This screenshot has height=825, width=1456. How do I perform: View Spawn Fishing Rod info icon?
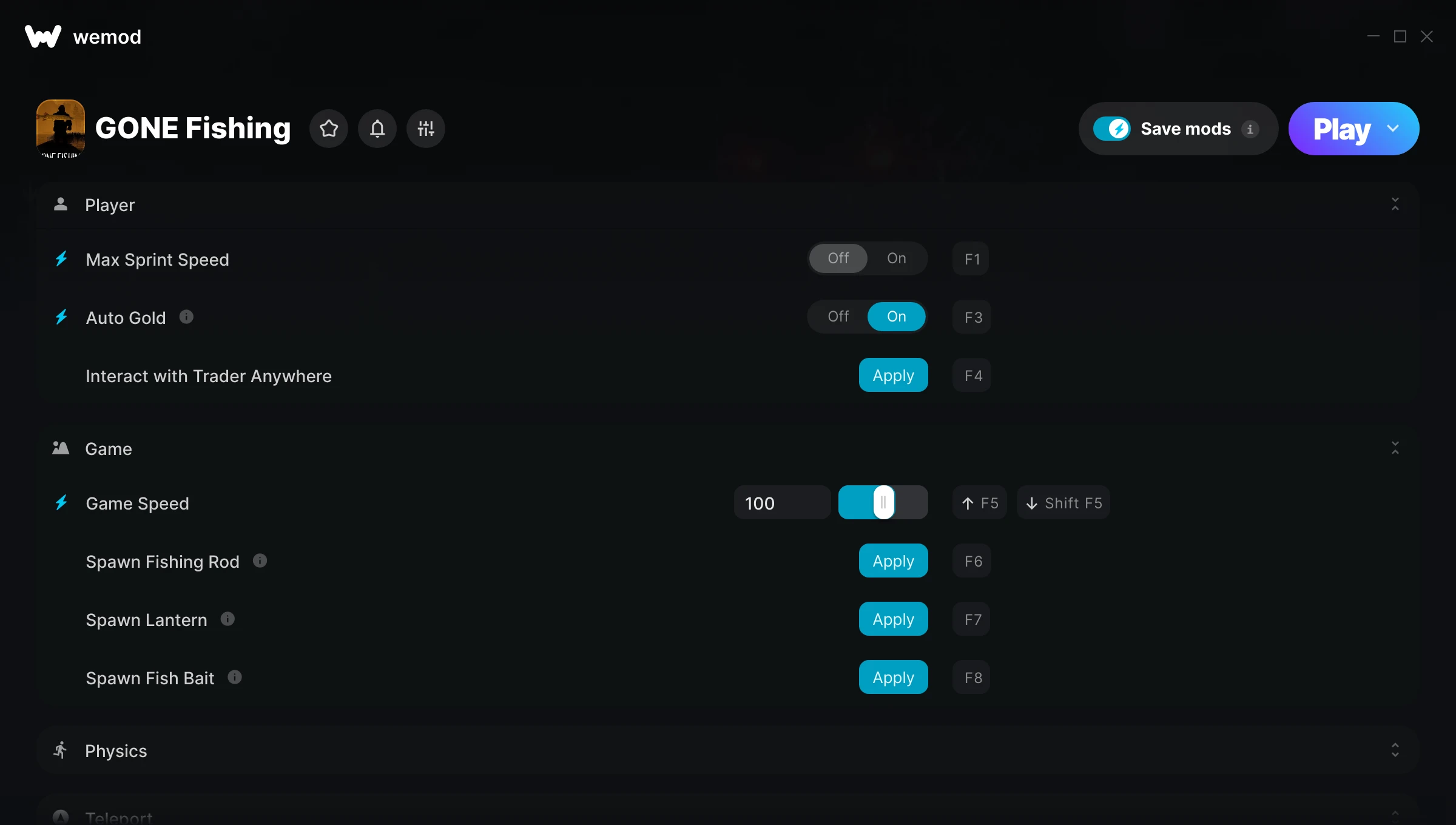tap(260, 561)
